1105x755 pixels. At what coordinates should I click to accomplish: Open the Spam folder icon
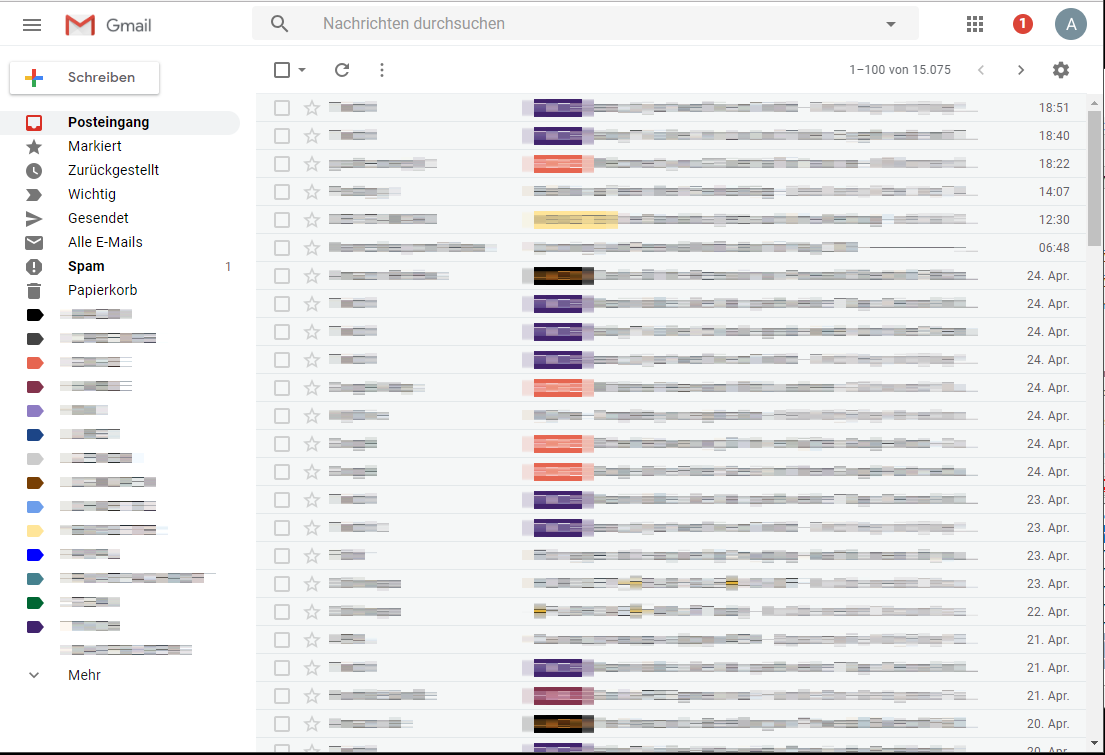pos(34,266)
